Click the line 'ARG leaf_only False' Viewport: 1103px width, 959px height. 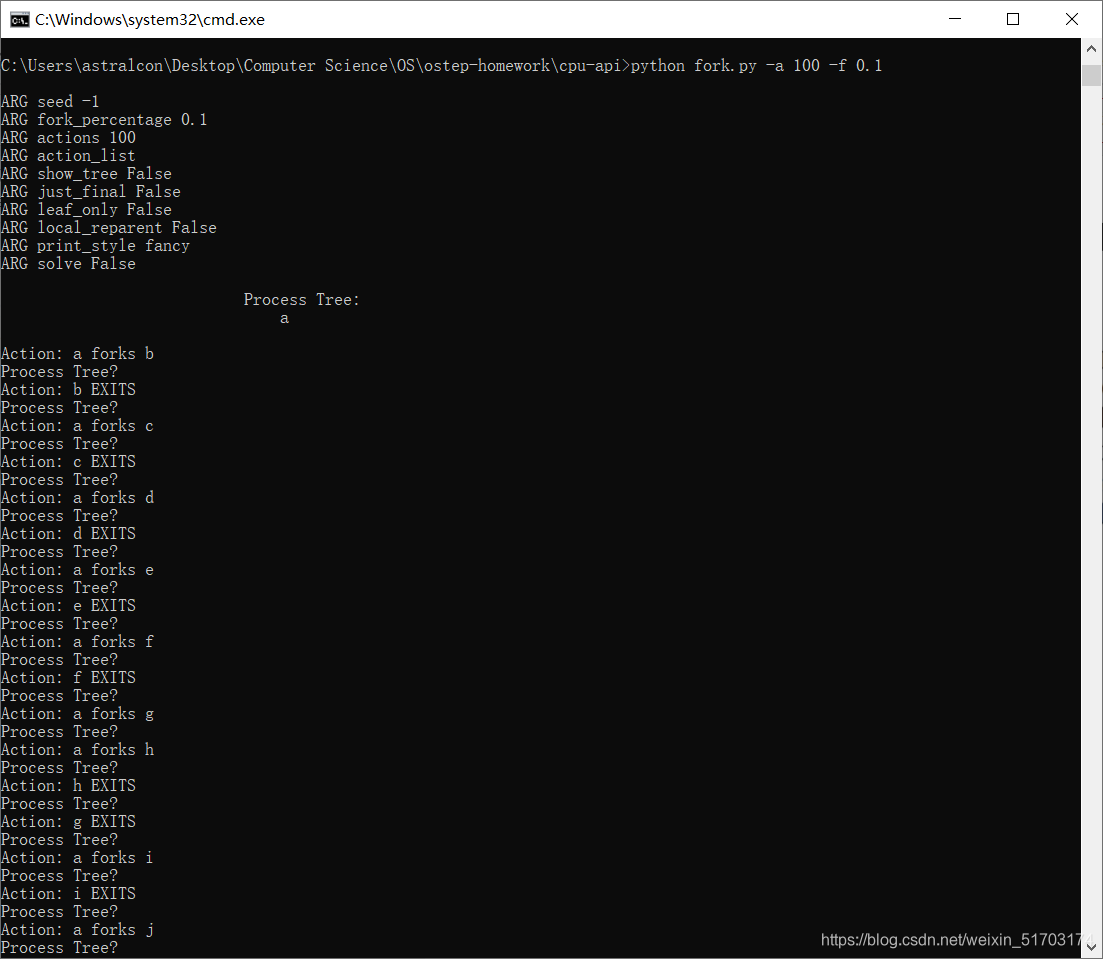86,210
